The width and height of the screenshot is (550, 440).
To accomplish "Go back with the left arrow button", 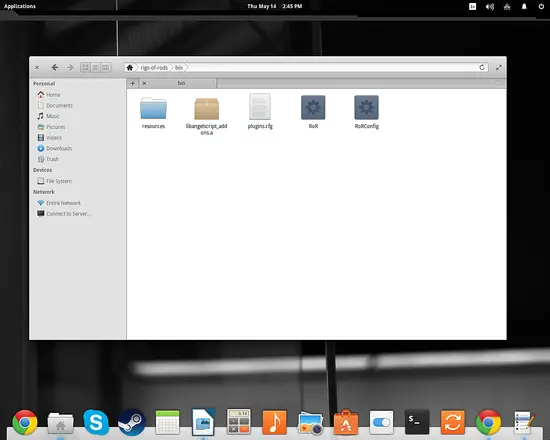I will point(55,67).
